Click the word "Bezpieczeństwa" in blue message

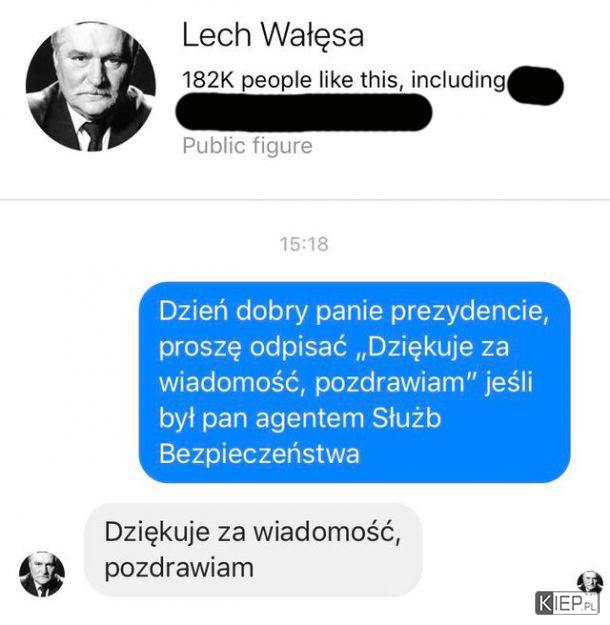point(259,454)
